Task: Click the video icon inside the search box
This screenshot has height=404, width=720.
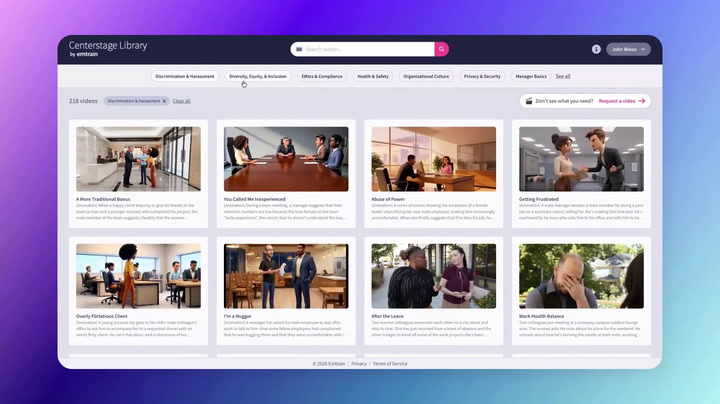Action: click(x=299, y=49)
